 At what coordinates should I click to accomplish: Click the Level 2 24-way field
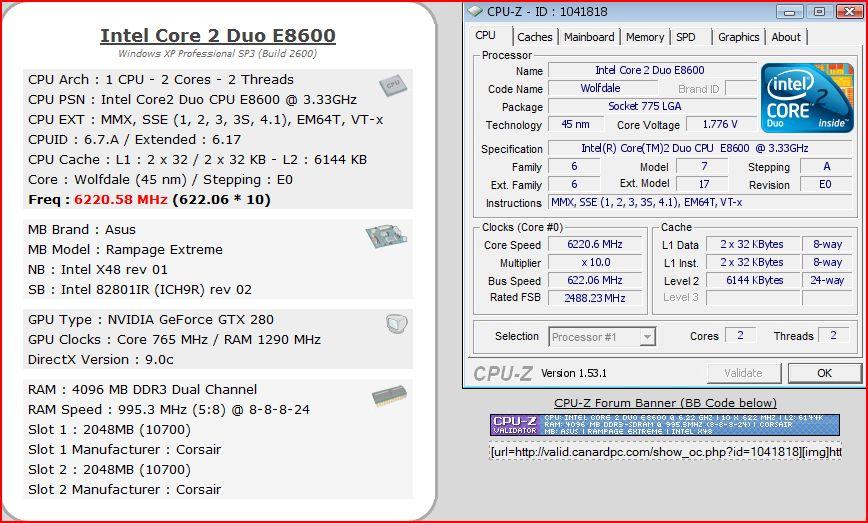(827, 280)
